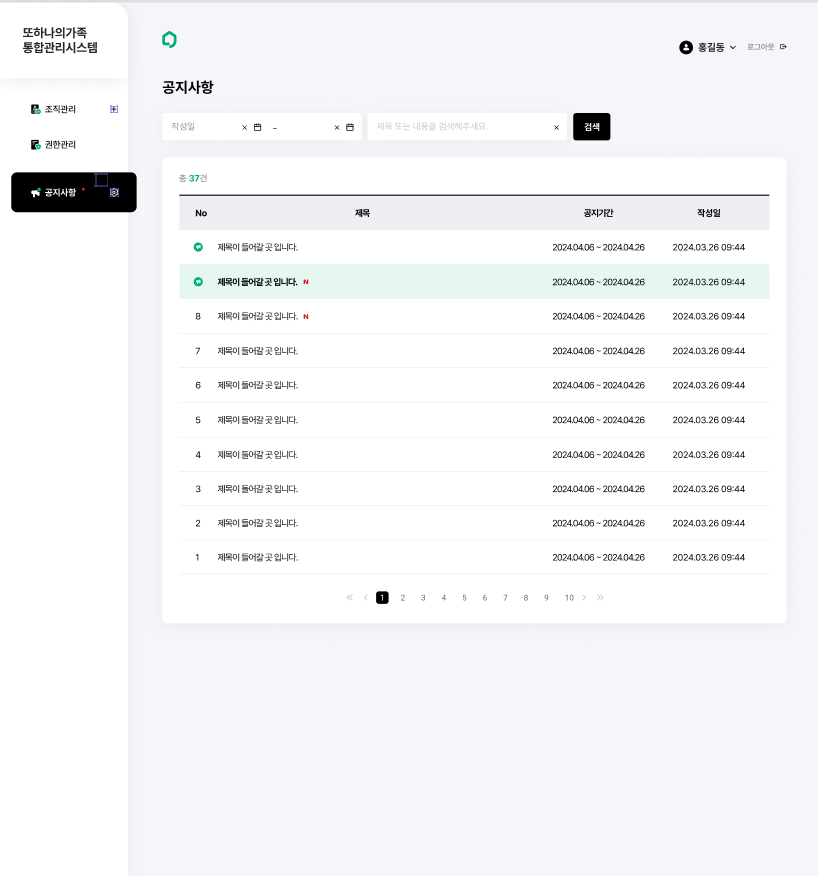Click the logout arrow icon

pyautogui.click(x=783, y=47)
